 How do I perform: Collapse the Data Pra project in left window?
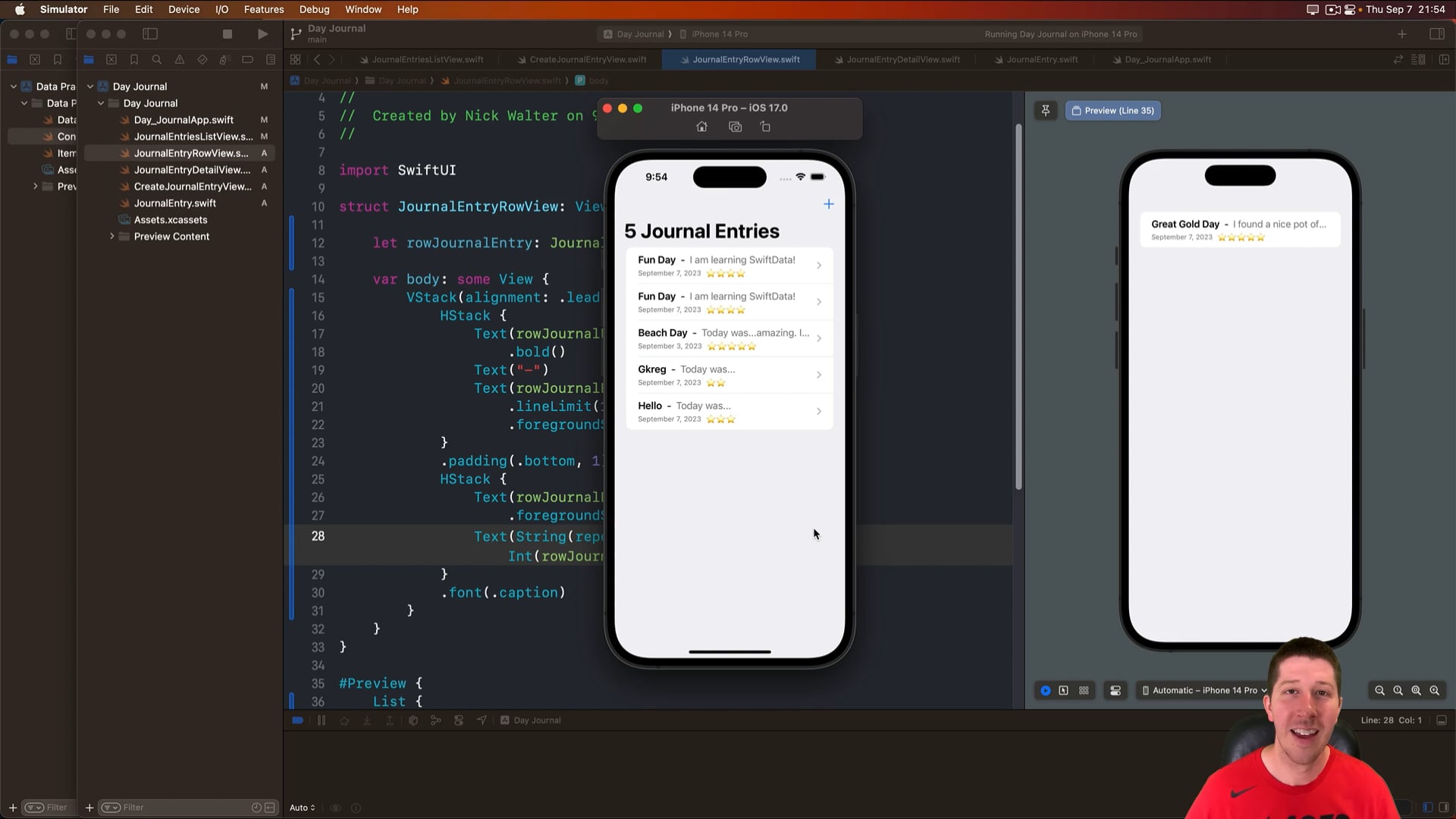(14, 86)
